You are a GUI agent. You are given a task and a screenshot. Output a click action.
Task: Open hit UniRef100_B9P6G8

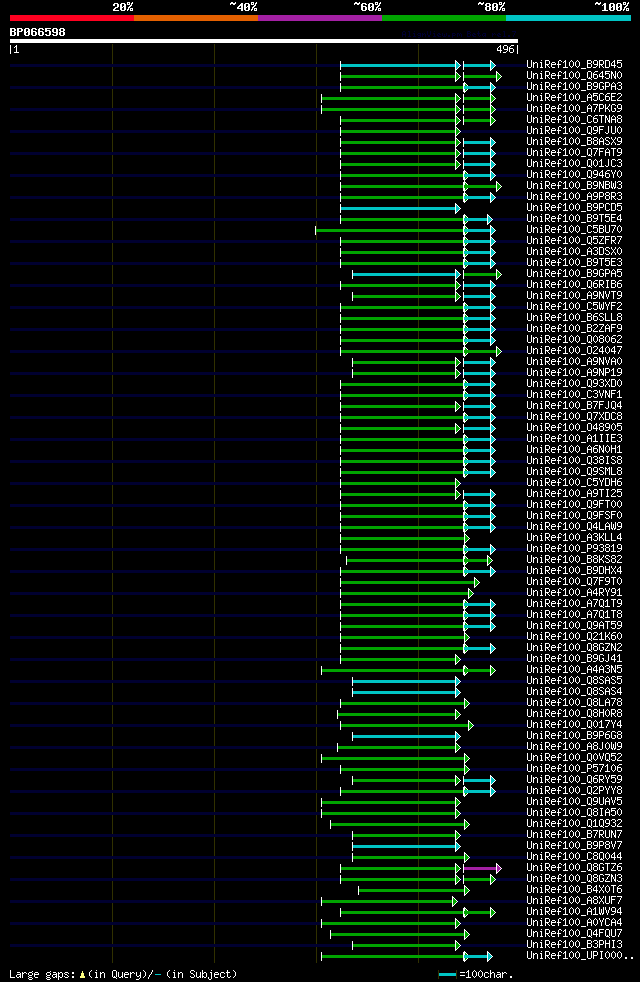click(x=574, y=736)
